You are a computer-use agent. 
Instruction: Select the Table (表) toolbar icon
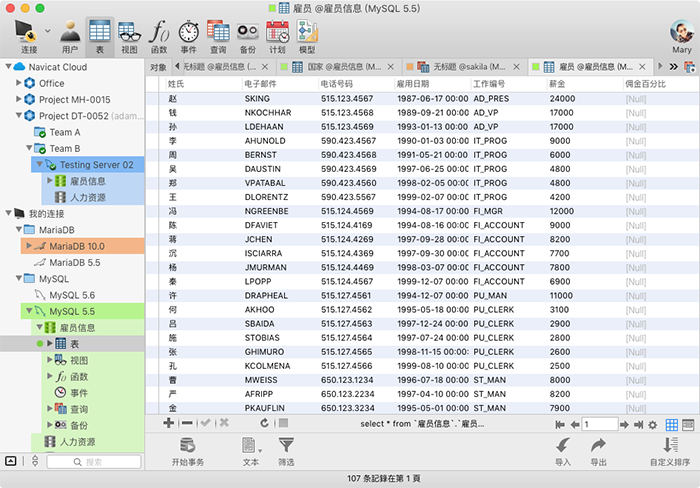click(x=100, y=37)
